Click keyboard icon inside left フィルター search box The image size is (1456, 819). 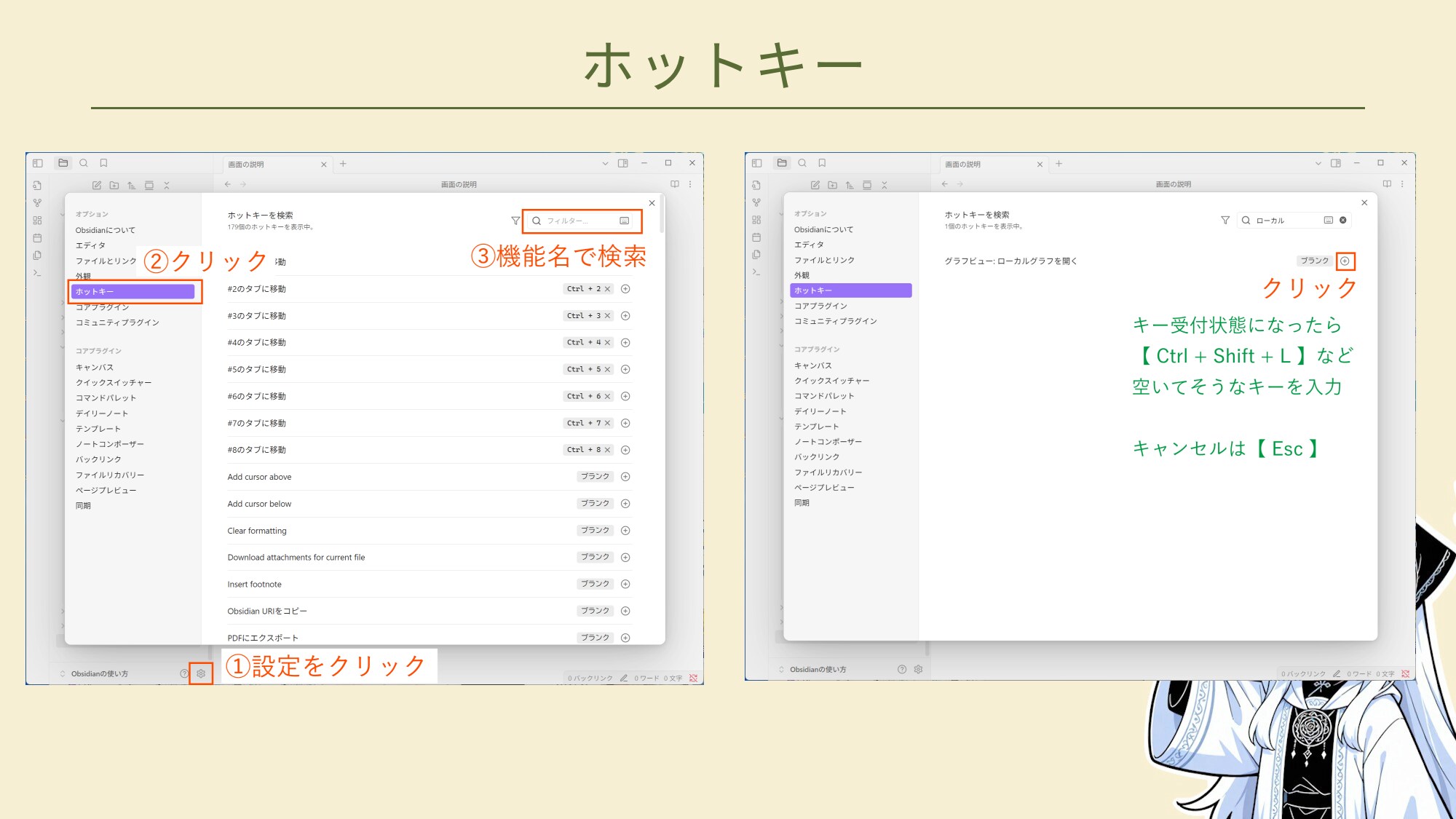point(625,221)
